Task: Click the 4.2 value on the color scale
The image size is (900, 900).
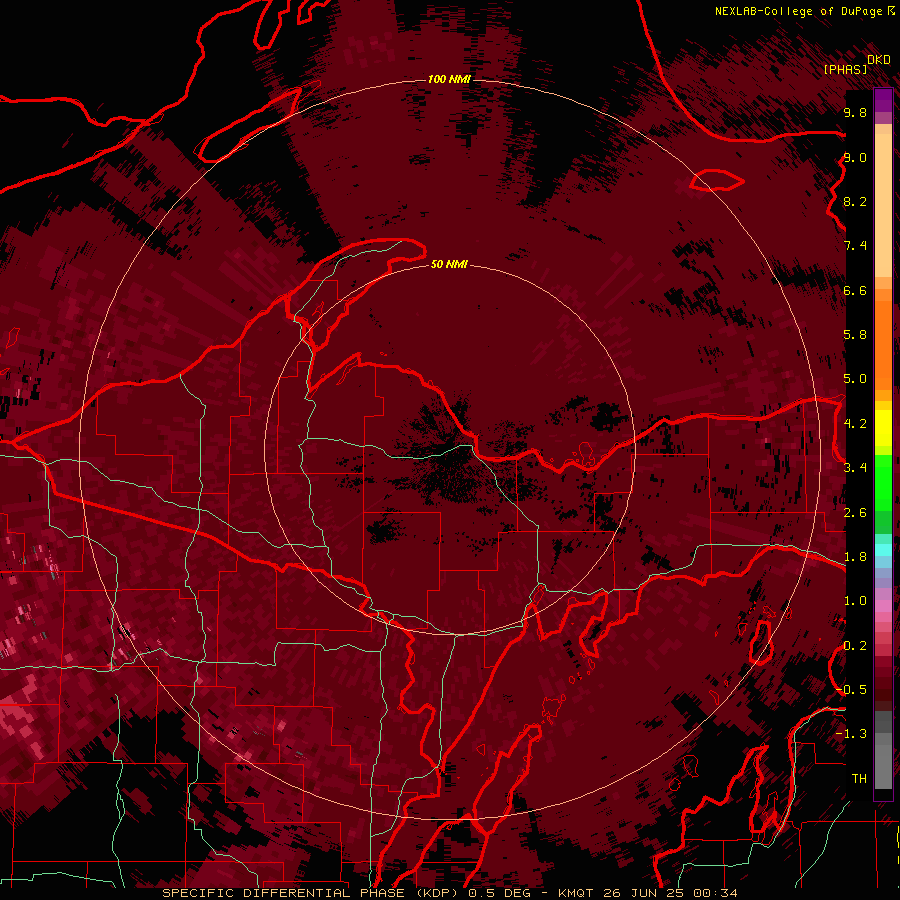Action: tap(855, 424)
